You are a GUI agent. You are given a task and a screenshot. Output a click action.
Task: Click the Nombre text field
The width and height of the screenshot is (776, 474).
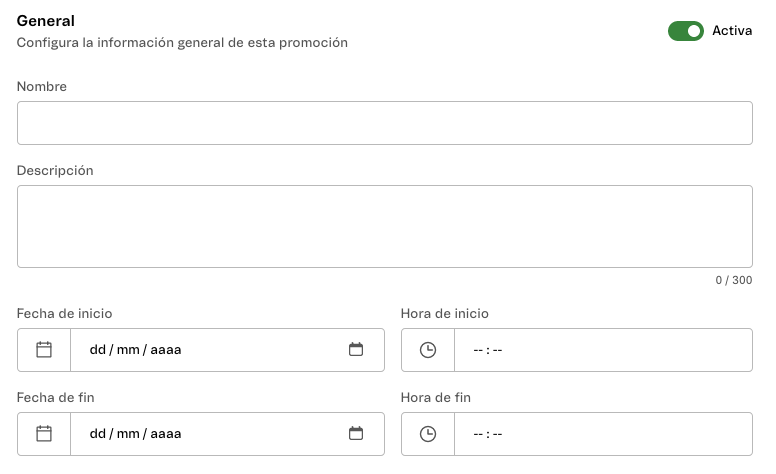point(384,123)
